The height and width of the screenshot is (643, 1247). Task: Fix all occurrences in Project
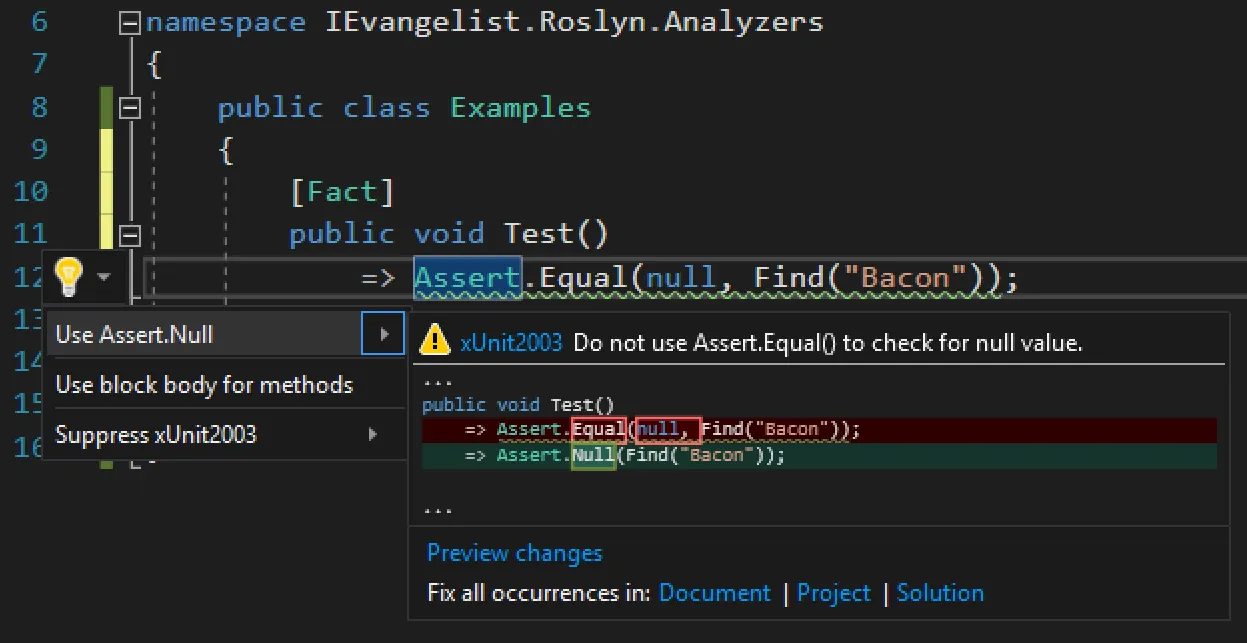click(x=834, y=593)
